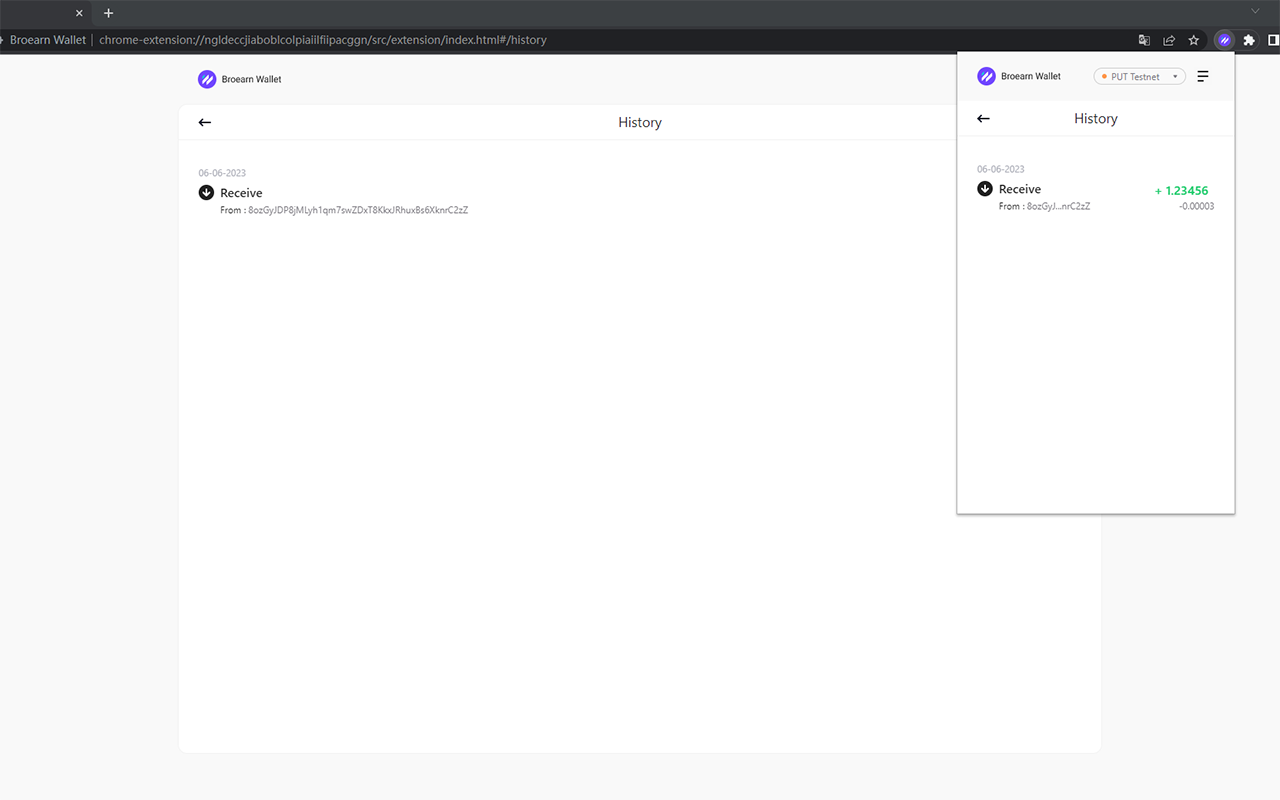This screenshot has height=800, width=1280.
Task: Click the History title in the popup
Action: click(x=1095, y=118)
